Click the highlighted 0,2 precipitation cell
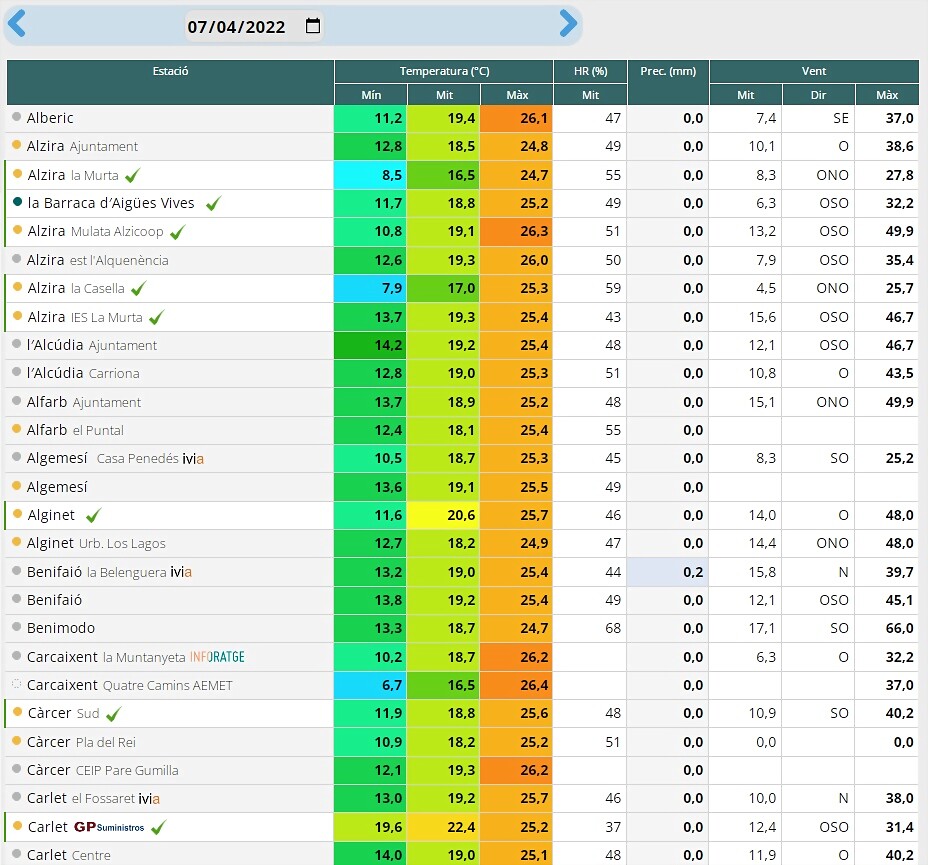This screenshot has height=865, width=928. pos(668,572)
